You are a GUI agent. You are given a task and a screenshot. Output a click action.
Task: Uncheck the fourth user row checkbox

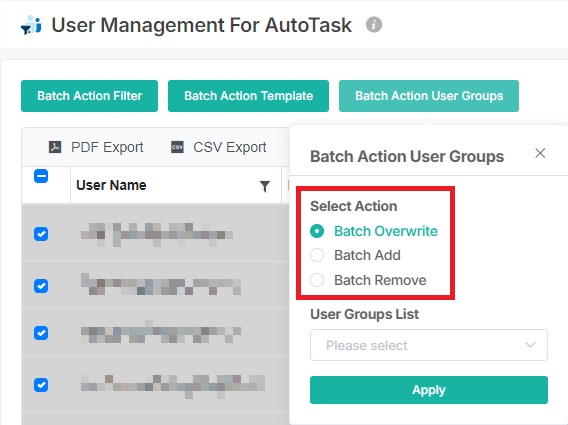[x=41, y=385]
